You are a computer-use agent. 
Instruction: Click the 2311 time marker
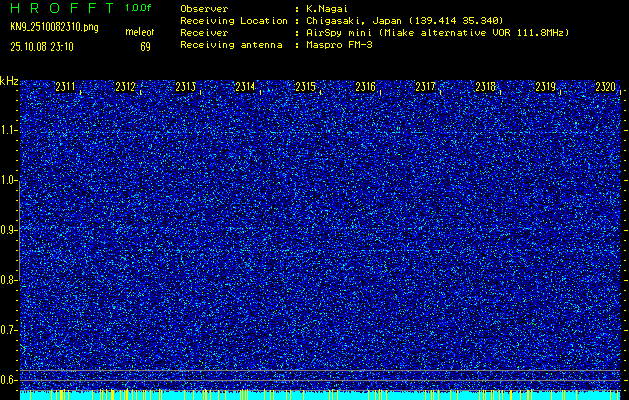(x=66, y=88)
